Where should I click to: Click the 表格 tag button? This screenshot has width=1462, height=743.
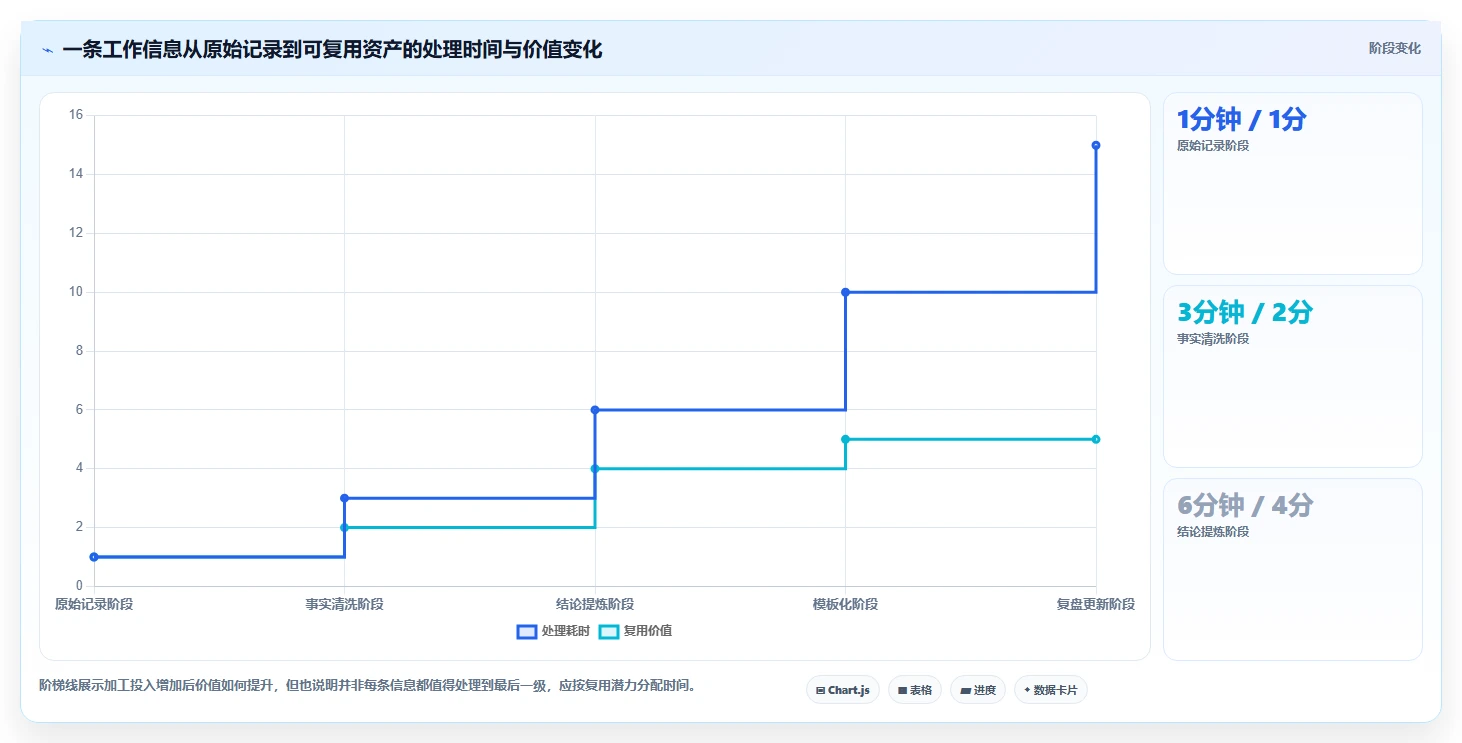point(915,690)
